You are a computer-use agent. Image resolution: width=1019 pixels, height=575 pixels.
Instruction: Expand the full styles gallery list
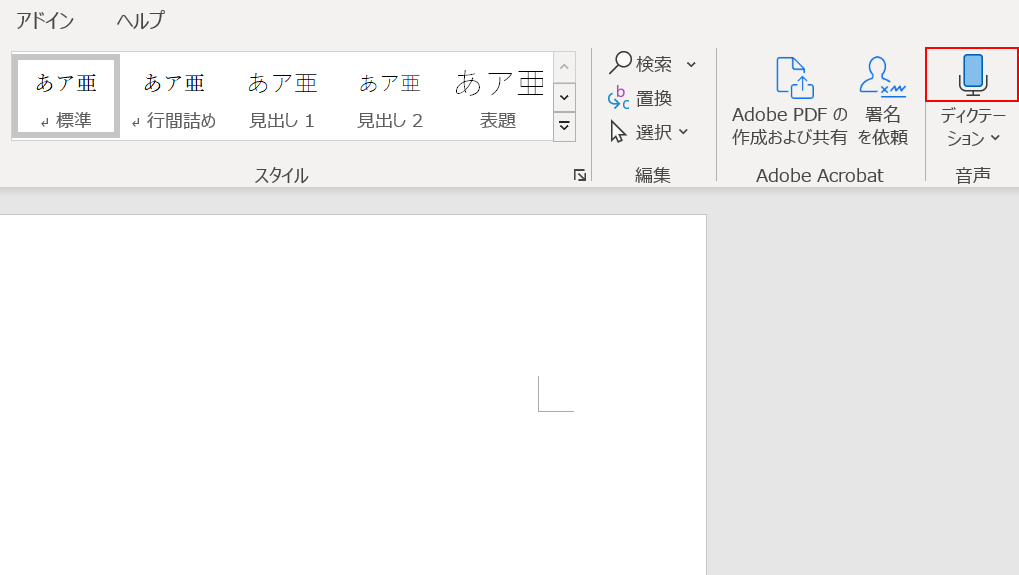pyautogui.click(x=565, y=126)
